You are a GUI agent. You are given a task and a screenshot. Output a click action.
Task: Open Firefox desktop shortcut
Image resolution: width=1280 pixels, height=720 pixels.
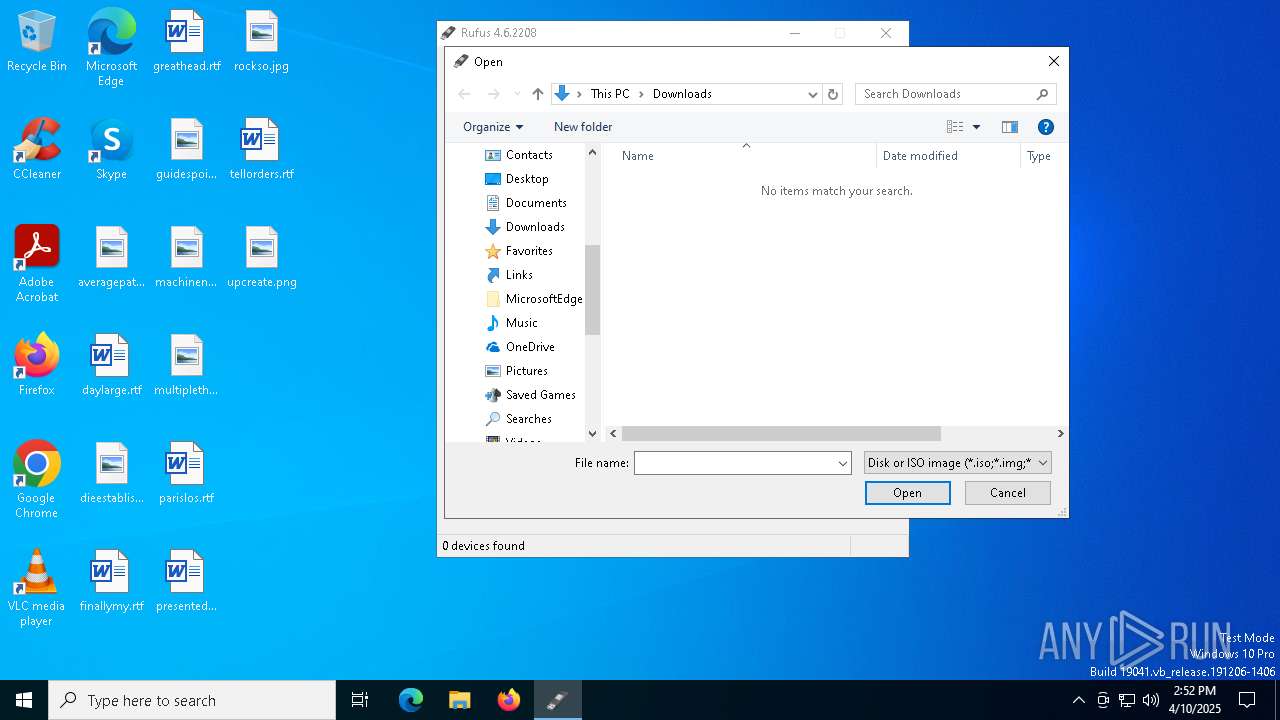point(36,366)
